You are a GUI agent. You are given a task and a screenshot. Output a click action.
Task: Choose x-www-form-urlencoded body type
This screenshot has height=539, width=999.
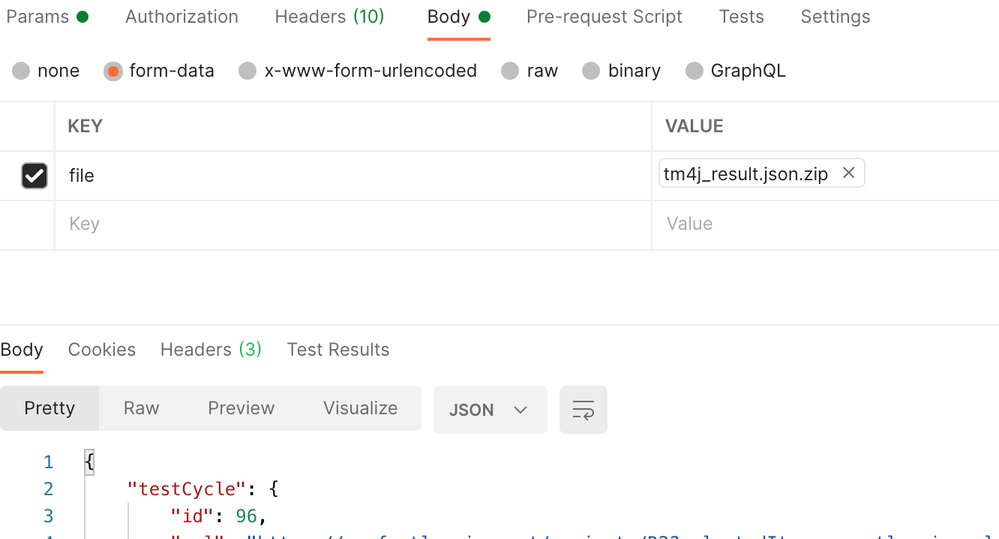point(248,71)
